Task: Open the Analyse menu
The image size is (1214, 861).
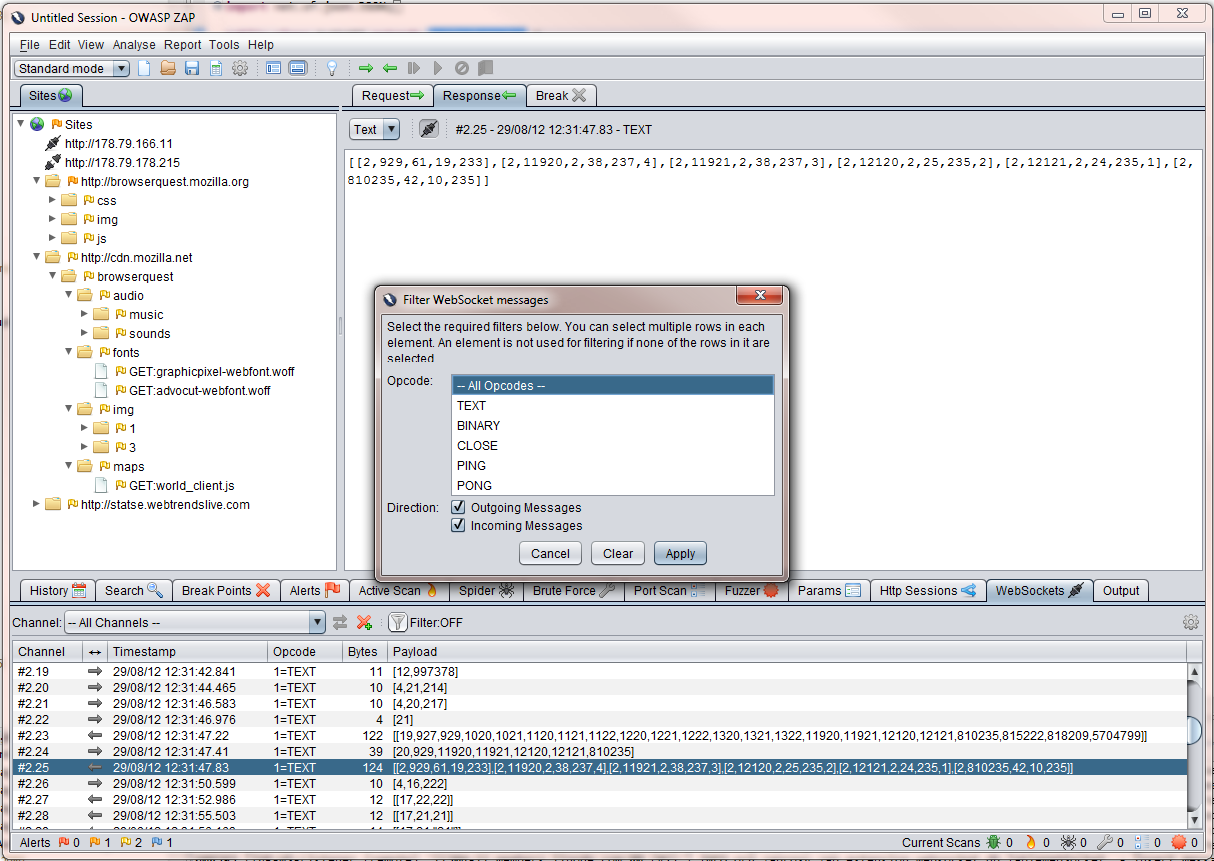Action: pyautogui.click(x=134, y=45)
